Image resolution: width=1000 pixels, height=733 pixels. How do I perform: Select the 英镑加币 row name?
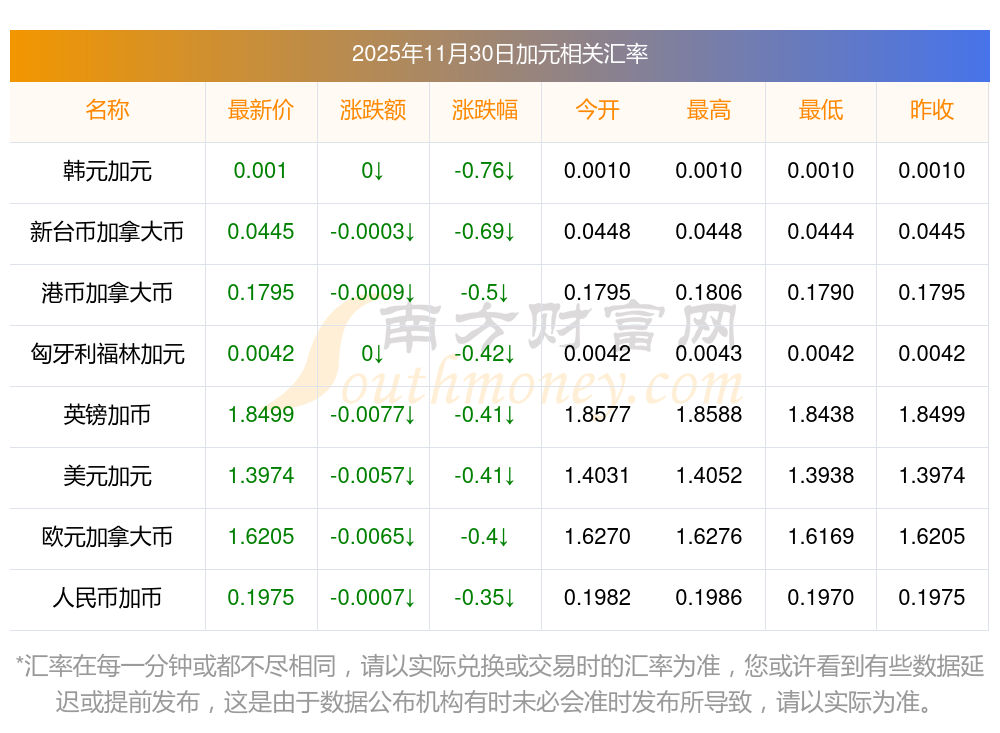click(x=107, y=415)
